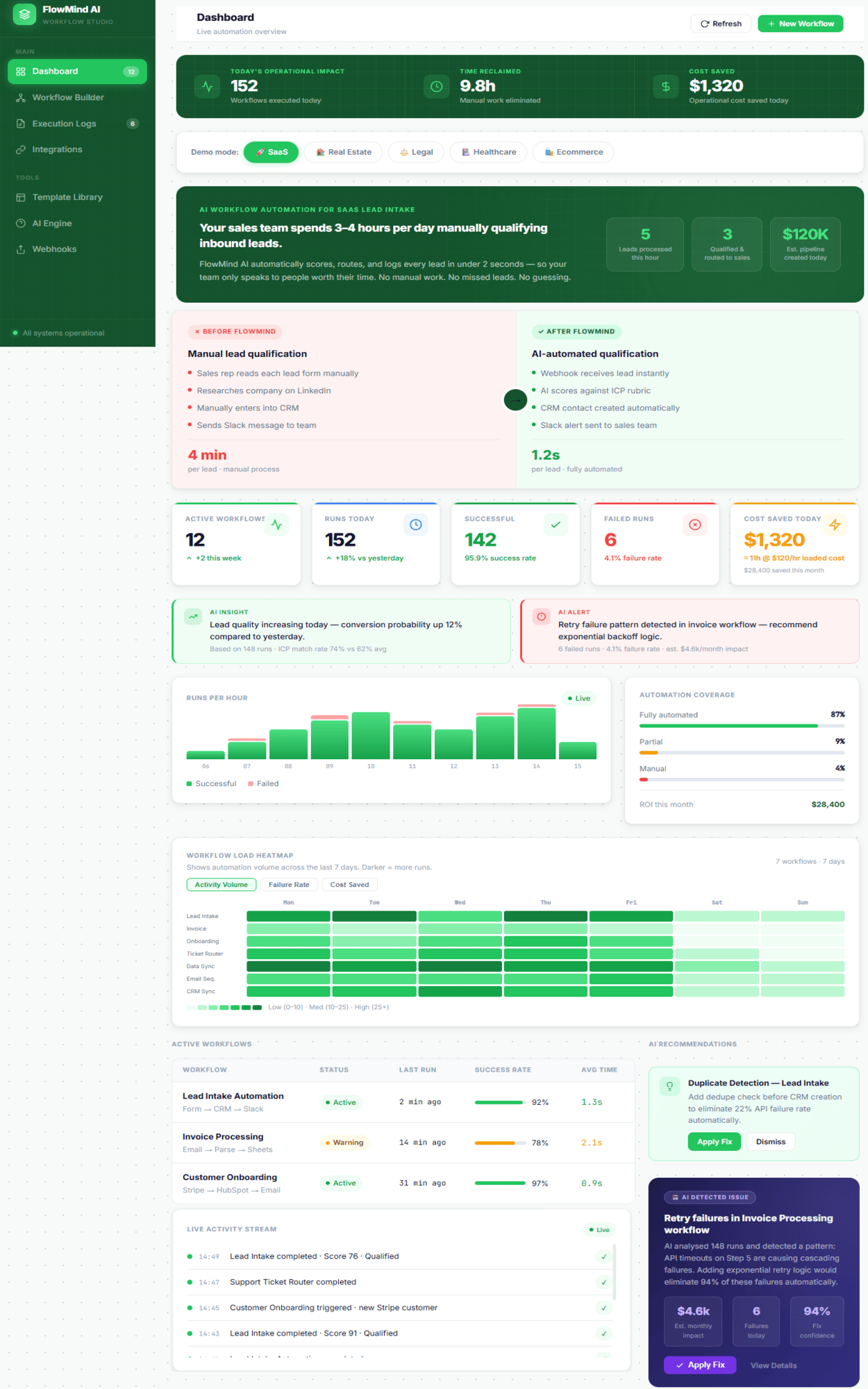This screenshot has width=868, height=1389.
Task: Click the checkmark icon on Successful card
Action: (x=556, y=525)
